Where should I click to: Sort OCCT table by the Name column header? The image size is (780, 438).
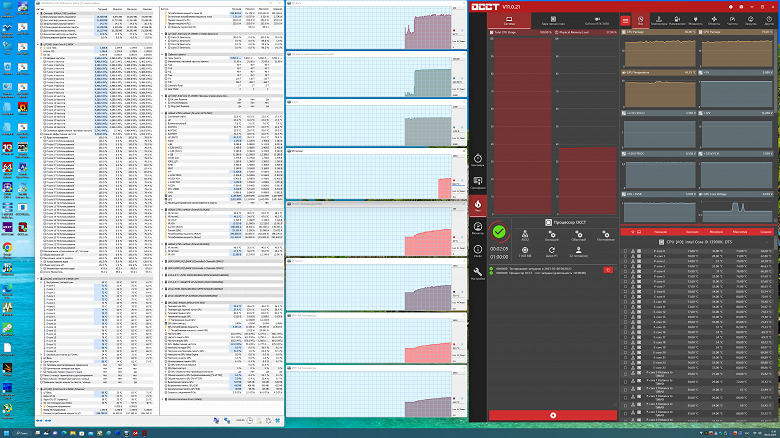(661, 232)
